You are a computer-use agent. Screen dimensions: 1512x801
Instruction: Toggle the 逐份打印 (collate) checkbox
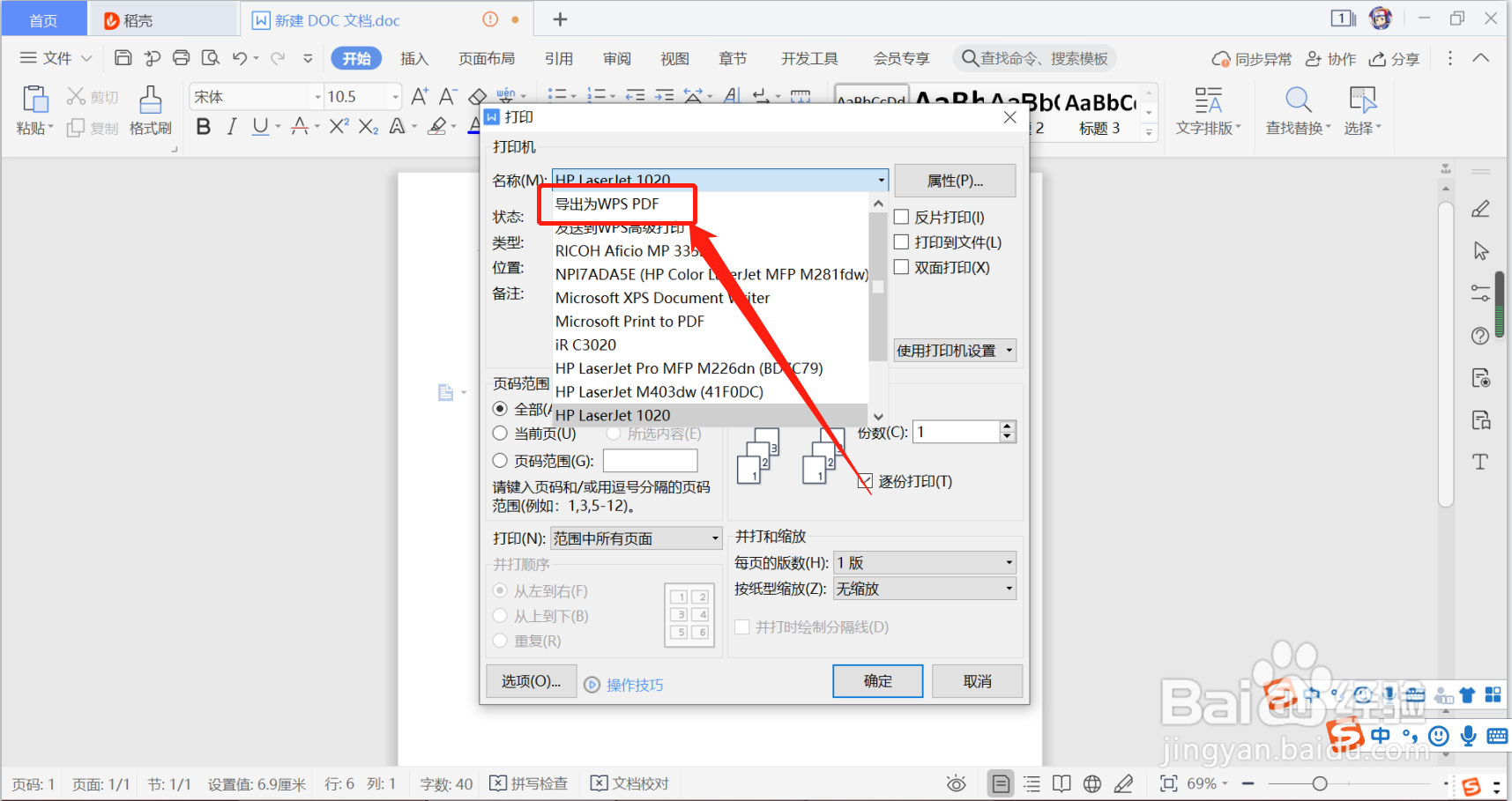point(866,481)
